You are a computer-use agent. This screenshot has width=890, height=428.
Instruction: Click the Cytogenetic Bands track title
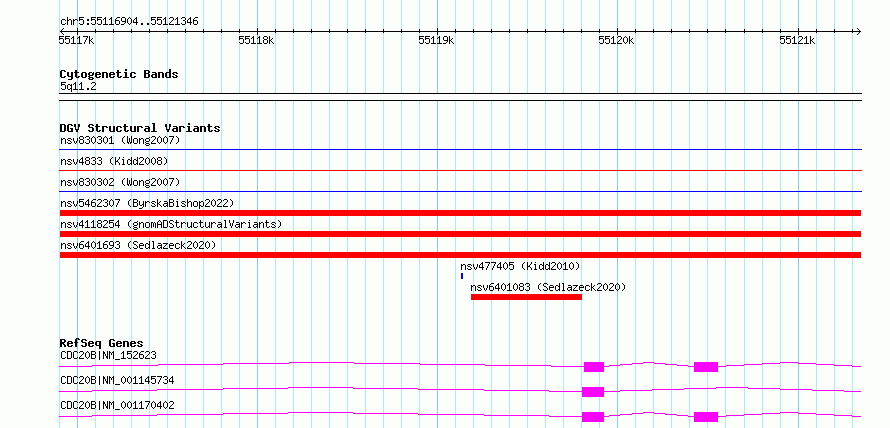pyautogui.click(x=119, y=74)
